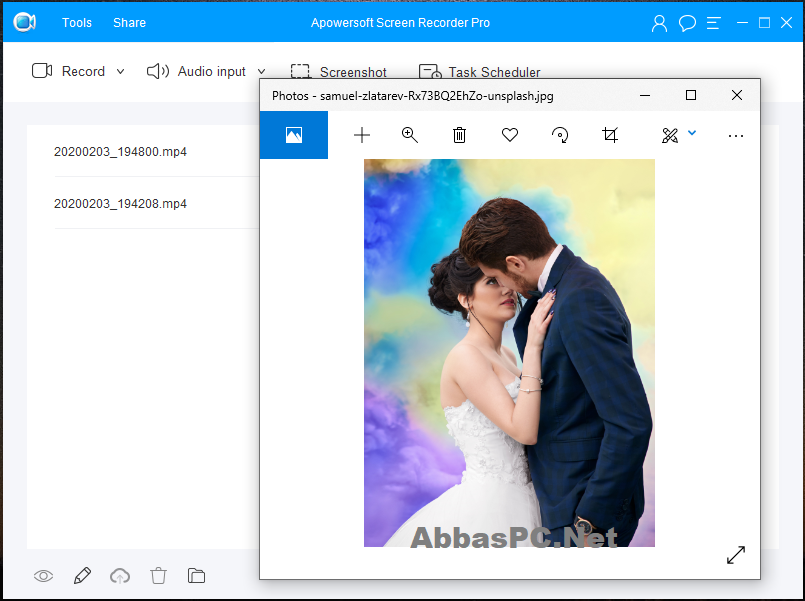
Task: Open the user account icon
Action: [659, 23]
